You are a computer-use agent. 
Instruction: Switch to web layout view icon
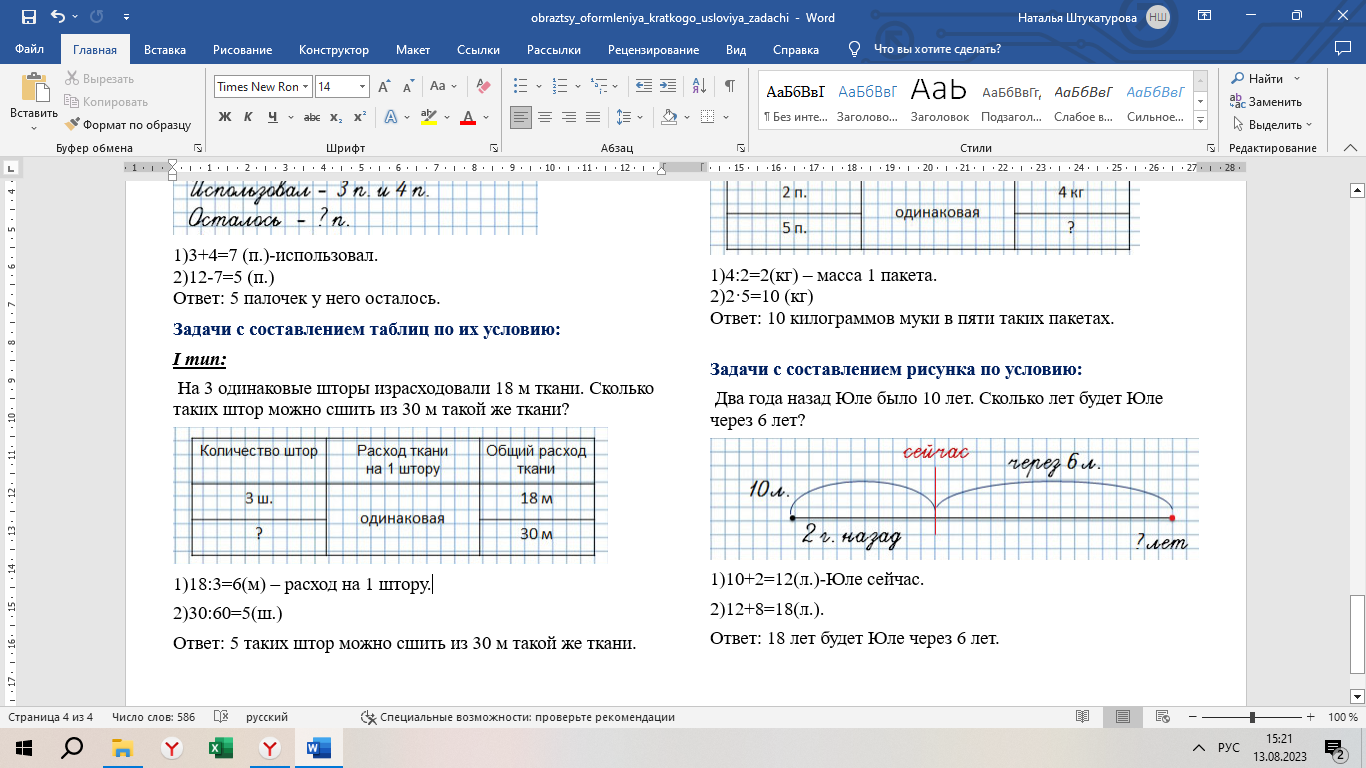(1164, 717)
